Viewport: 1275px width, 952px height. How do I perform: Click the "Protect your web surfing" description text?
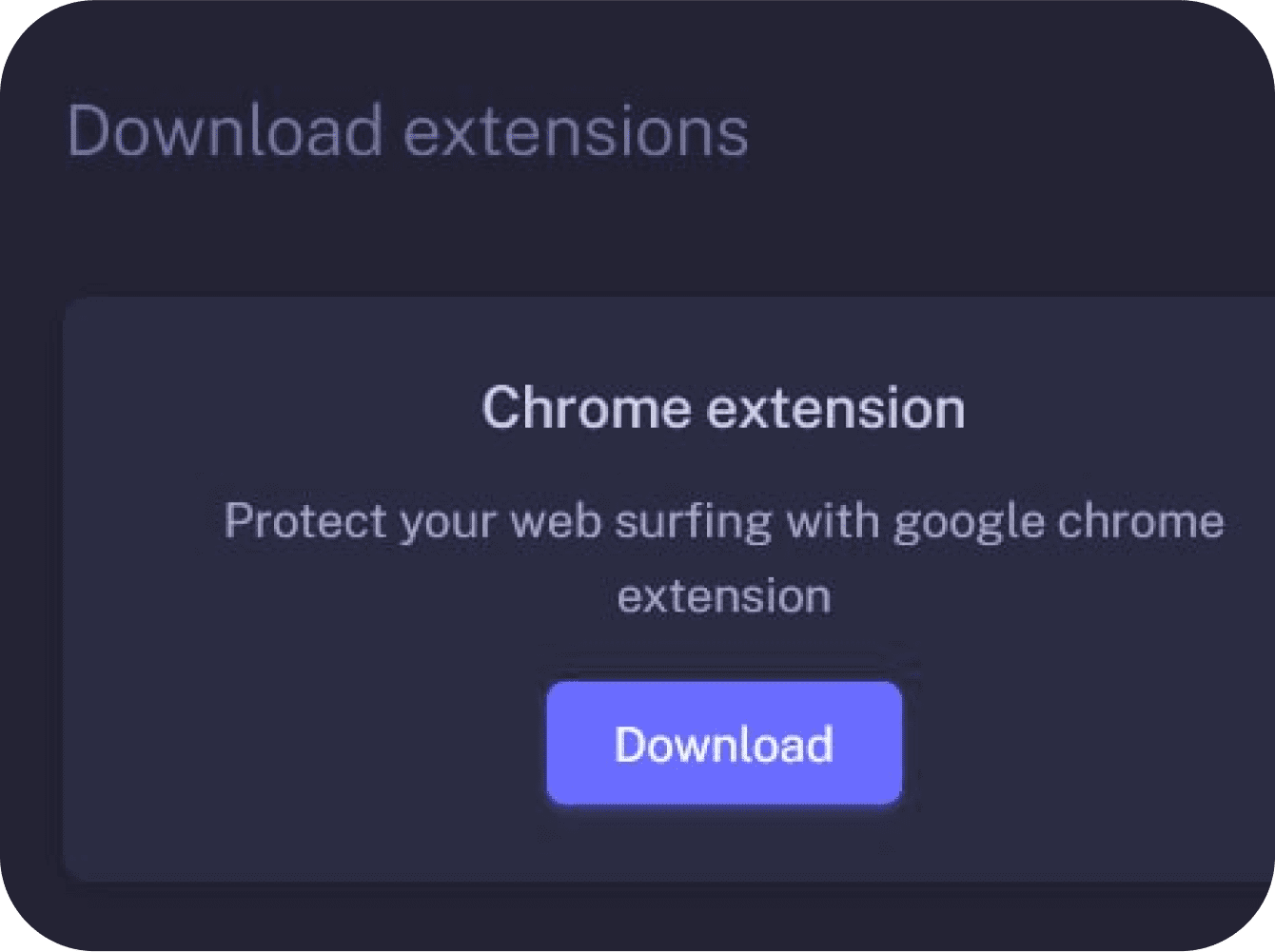[723, 521]
